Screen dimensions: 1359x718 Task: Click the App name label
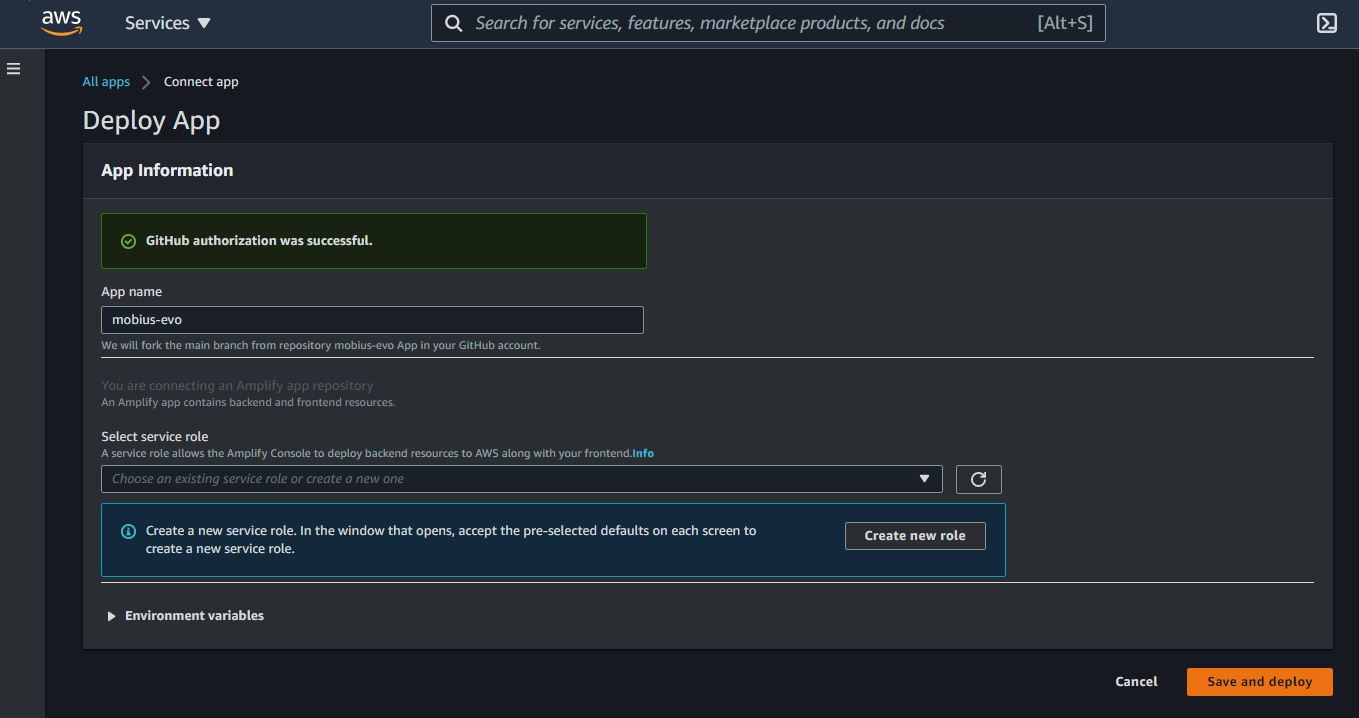coord(131,292)
